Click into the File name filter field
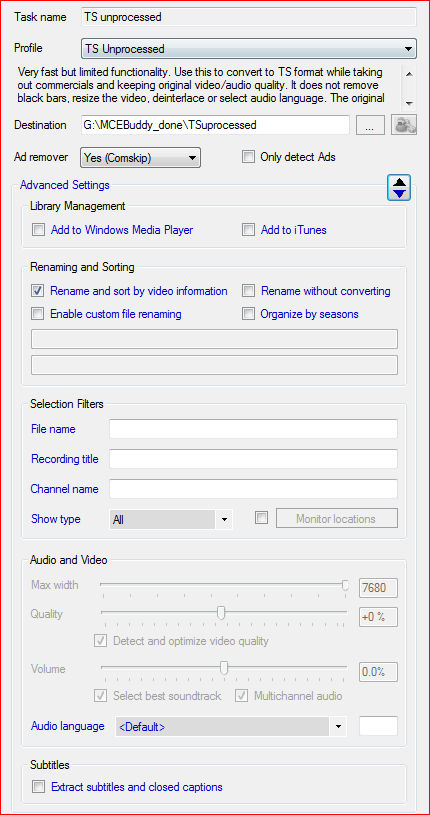The height and width of the screenshot is (815, 430). tap(253, 429)
